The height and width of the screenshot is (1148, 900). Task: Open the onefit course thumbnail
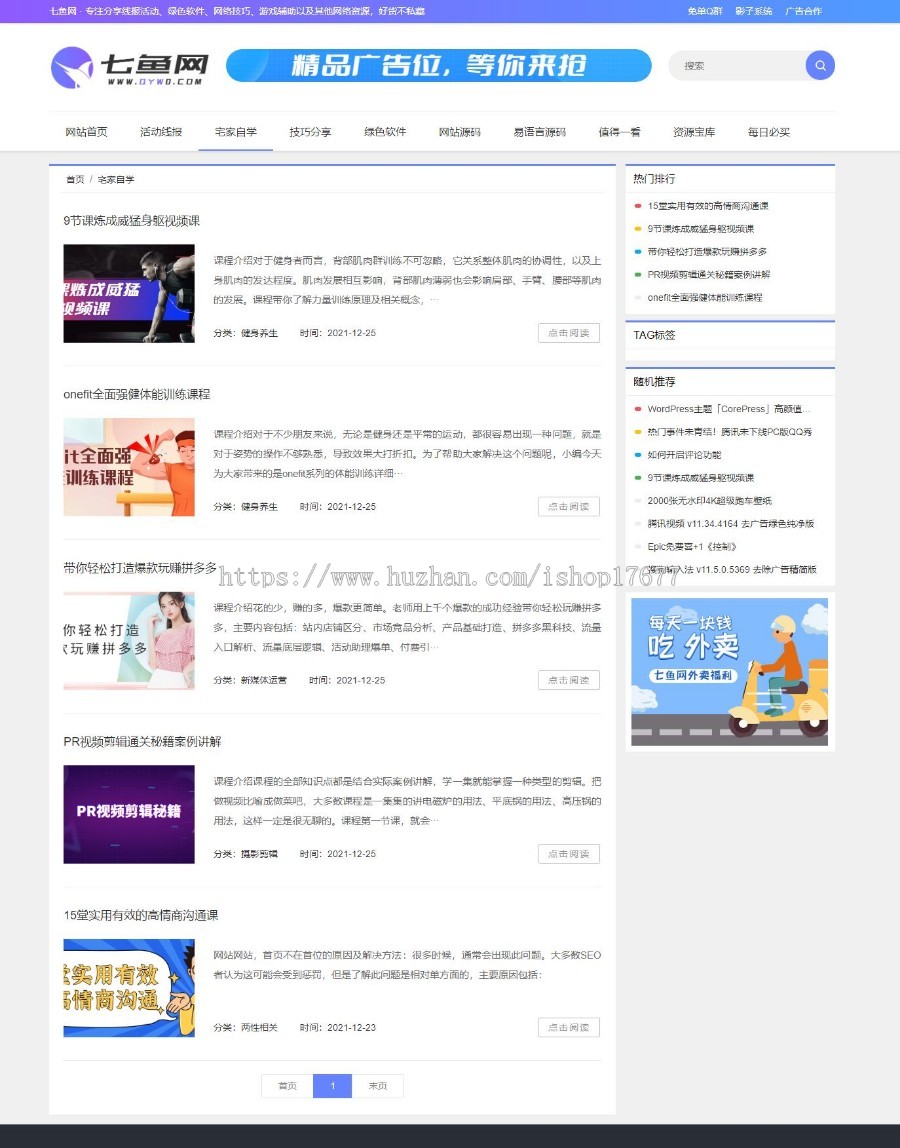pos(129,467)
